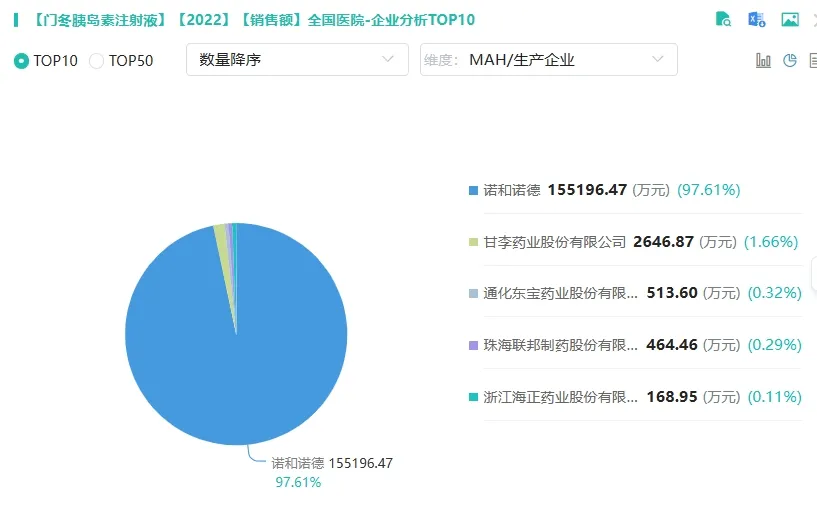817x519 pixels.
Task: Open the 维度 MAH/生产企业 dropdown
Action: [549, 59]
